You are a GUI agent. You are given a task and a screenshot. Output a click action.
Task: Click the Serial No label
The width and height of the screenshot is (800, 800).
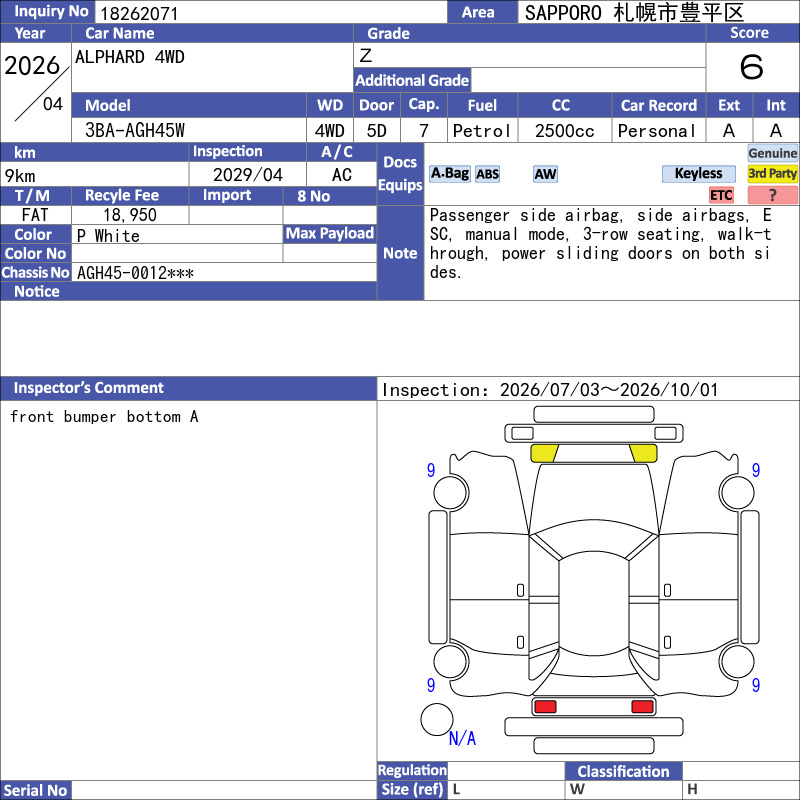point(35,790)
